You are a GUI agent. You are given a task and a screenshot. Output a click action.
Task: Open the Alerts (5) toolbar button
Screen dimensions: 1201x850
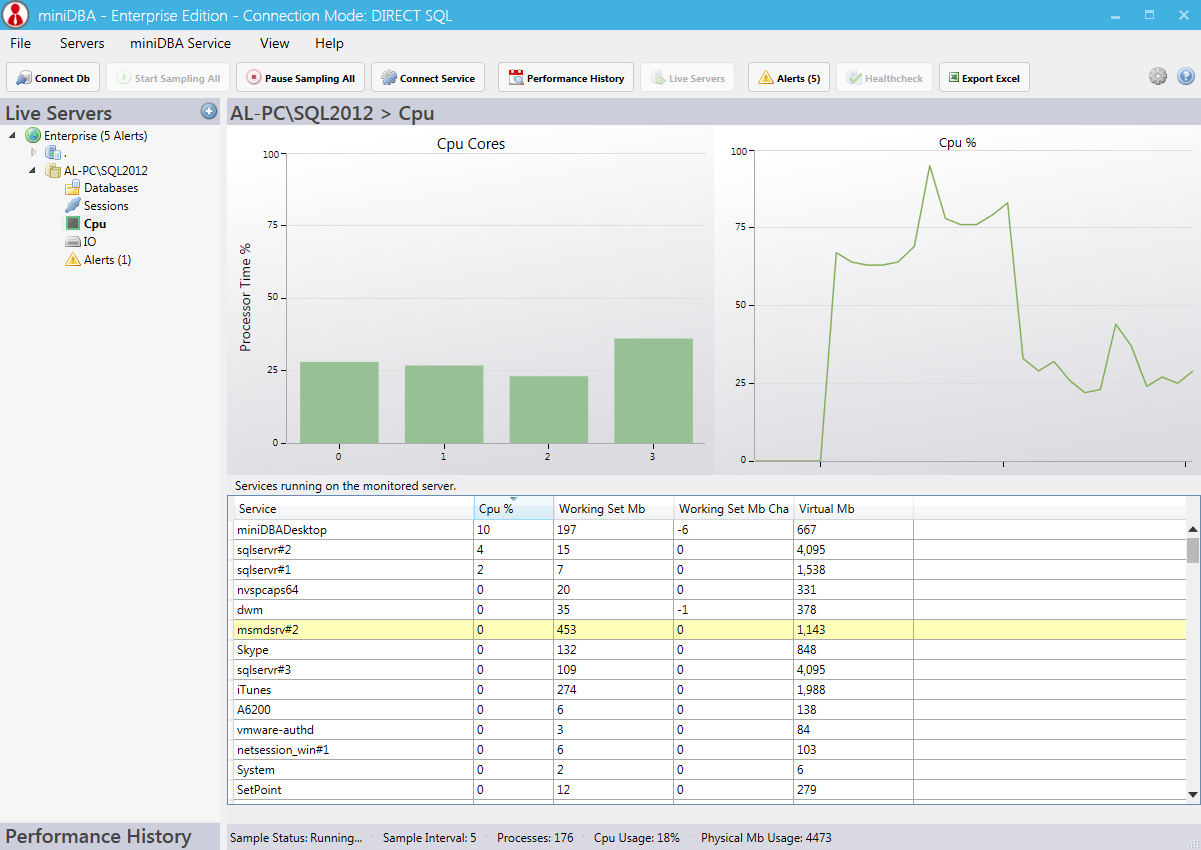(x=789, y=78)
